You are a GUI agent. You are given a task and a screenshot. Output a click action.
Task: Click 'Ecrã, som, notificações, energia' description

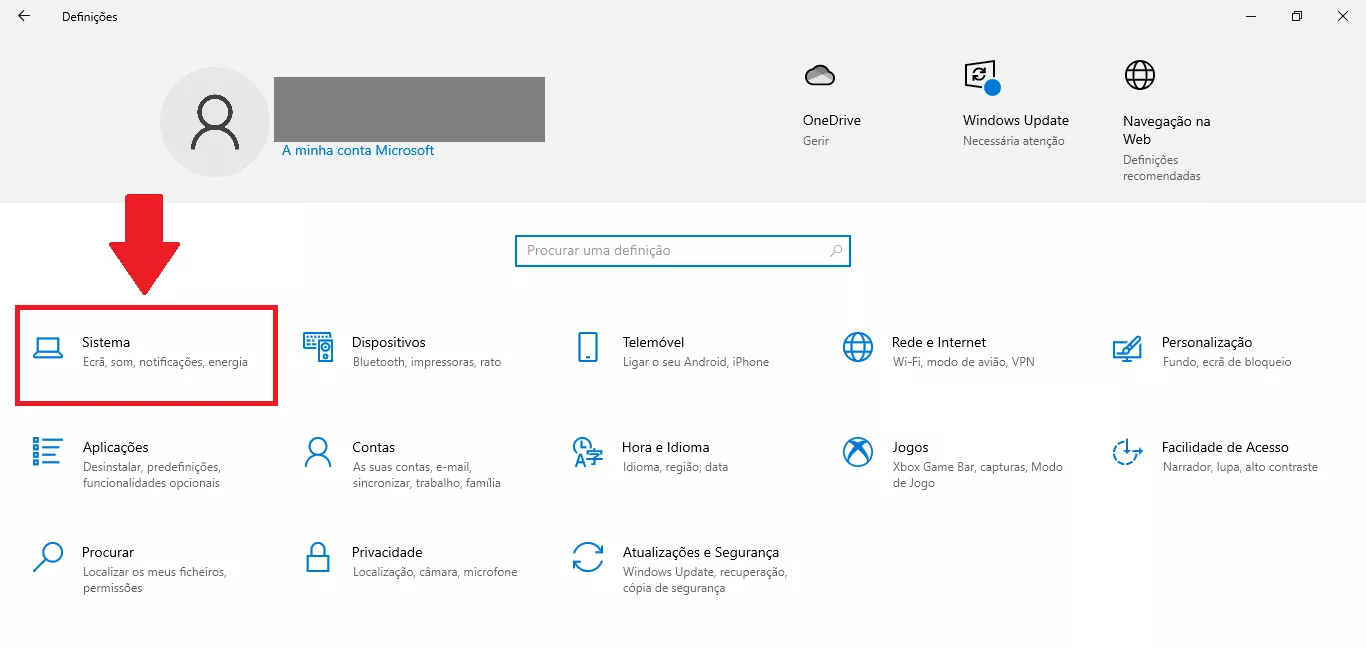pyautogui.click(x=165, y=362)
